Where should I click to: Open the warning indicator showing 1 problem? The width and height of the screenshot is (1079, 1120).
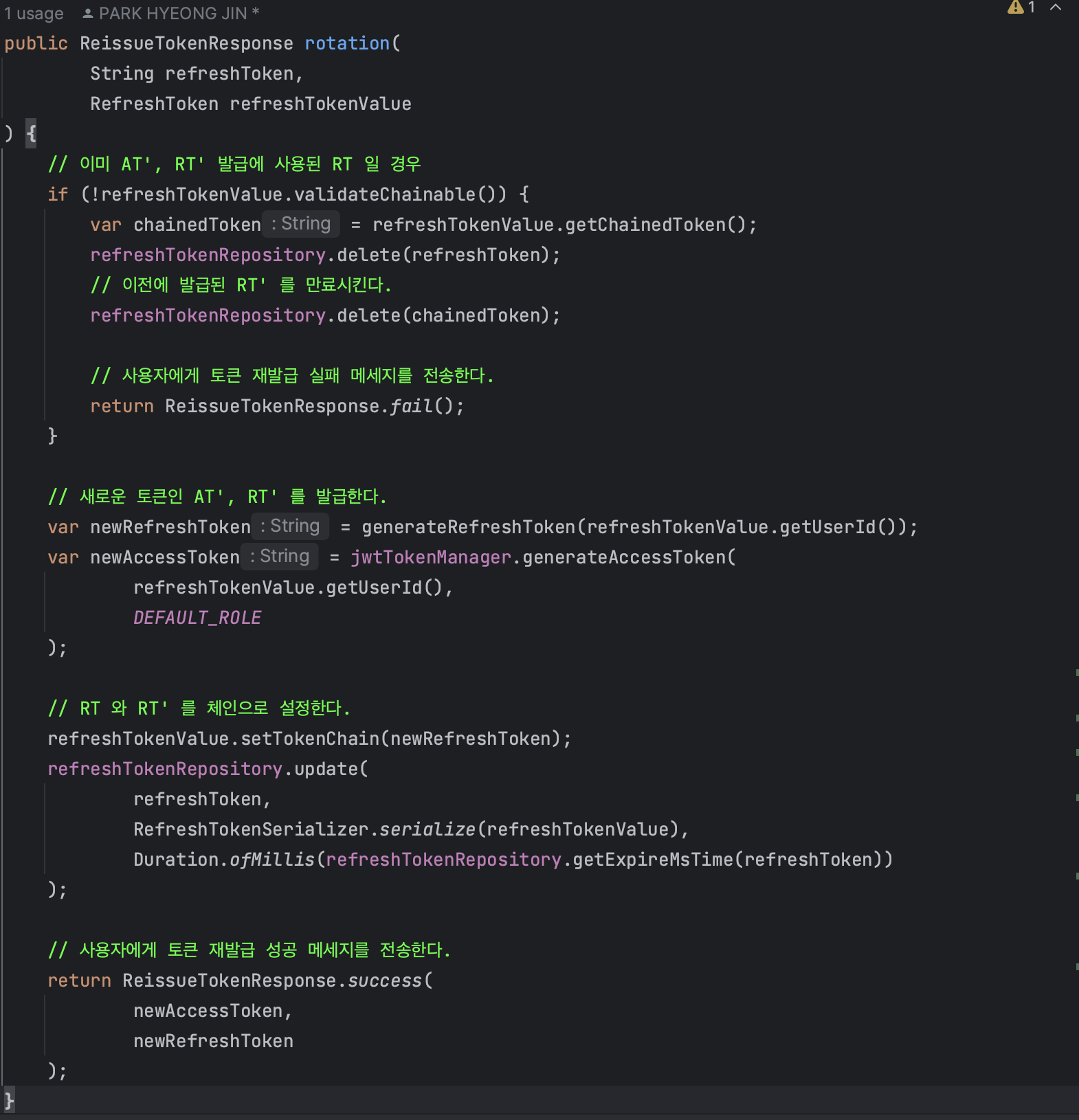tap(1021, 8)
